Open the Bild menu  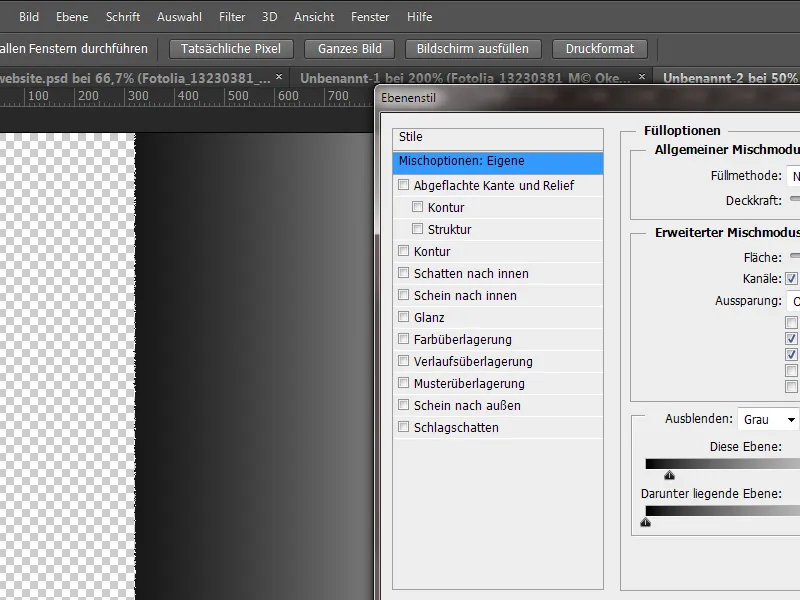point(29,17)
